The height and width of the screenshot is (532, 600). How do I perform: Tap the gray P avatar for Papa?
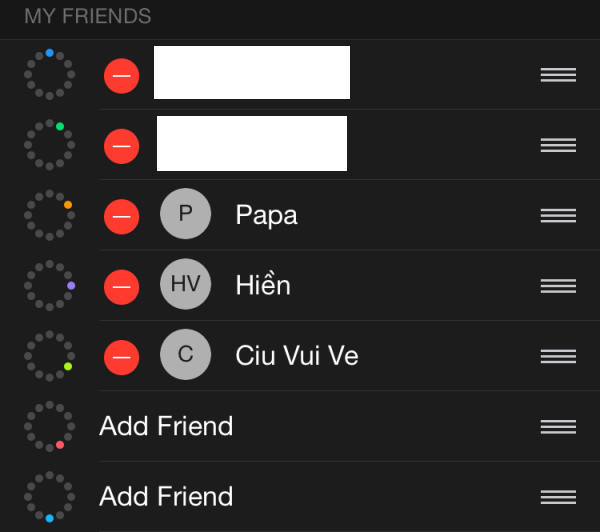tap(185, 215)
